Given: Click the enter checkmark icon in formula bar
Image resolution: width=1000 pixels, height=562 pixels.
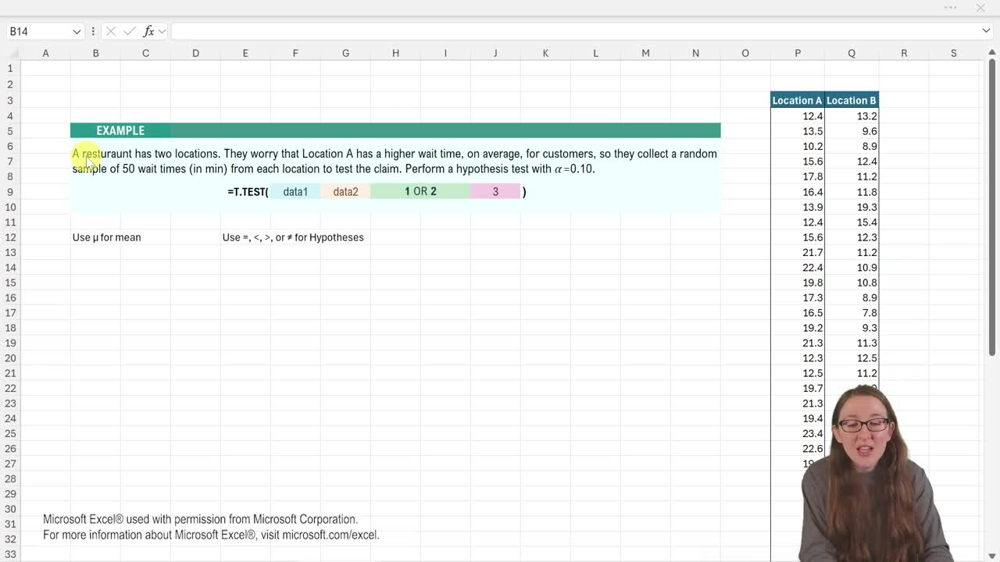Looking at the screenshot, I should pyautogui.click(x=129, y=31).
